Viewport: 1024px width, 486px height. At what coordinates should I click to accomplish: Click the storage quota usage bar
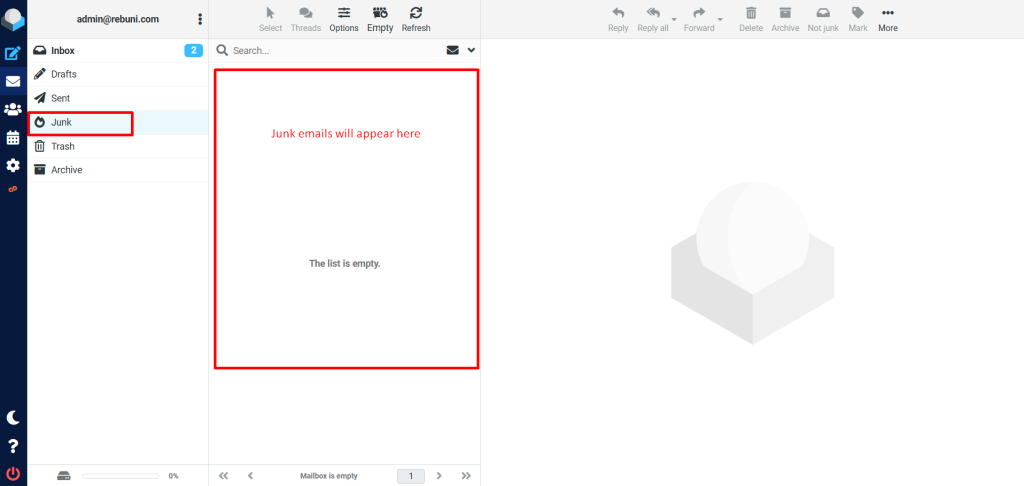tap(119, 476)
